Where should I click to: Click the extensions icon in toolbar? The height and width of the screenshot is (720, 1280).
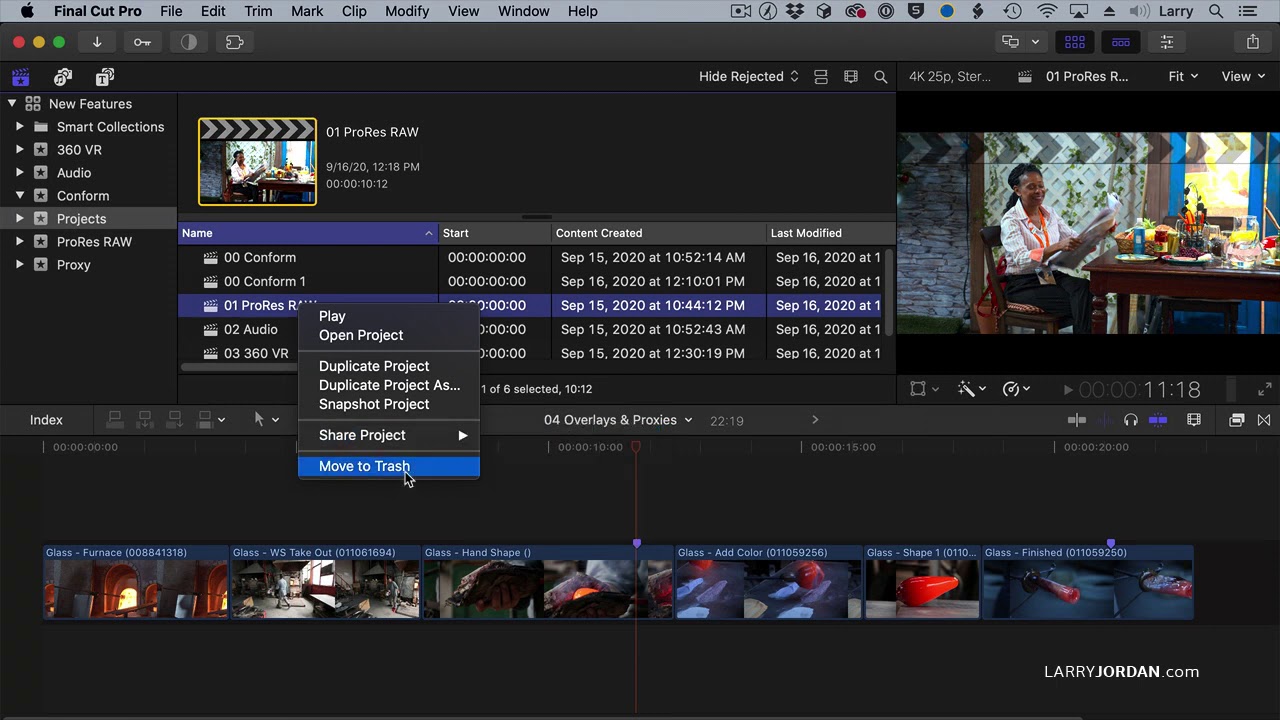tap(234, 42)
